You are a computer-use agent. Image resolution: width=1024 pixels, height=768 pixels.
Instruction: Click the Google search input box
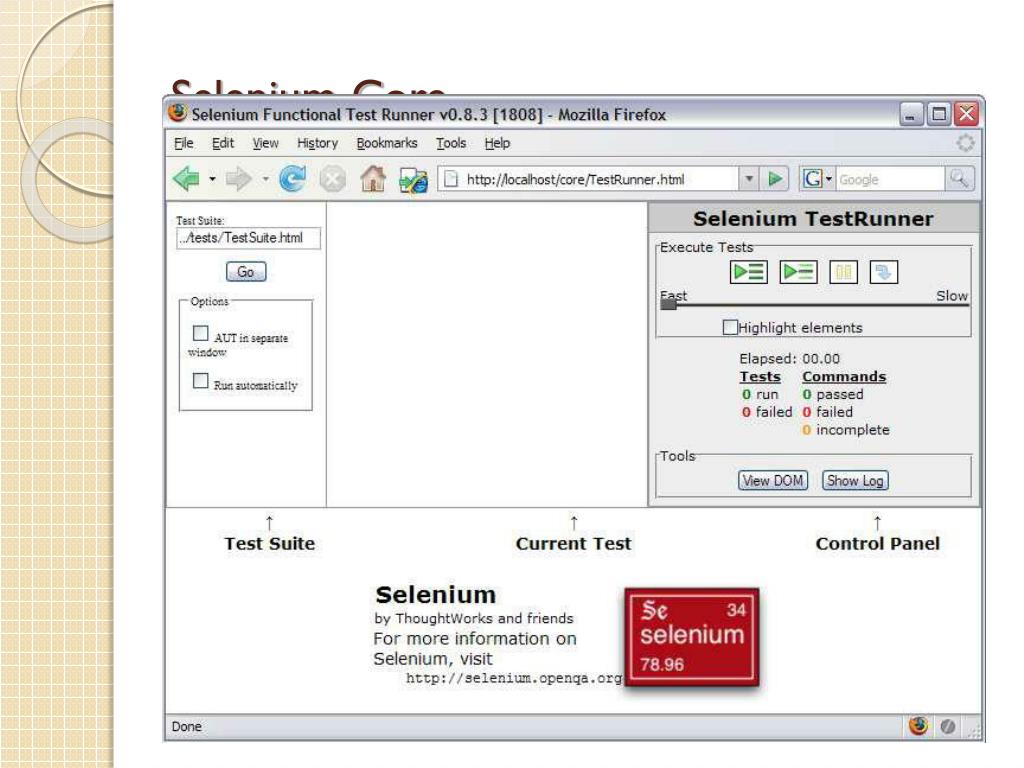click(x=889, y=179)
